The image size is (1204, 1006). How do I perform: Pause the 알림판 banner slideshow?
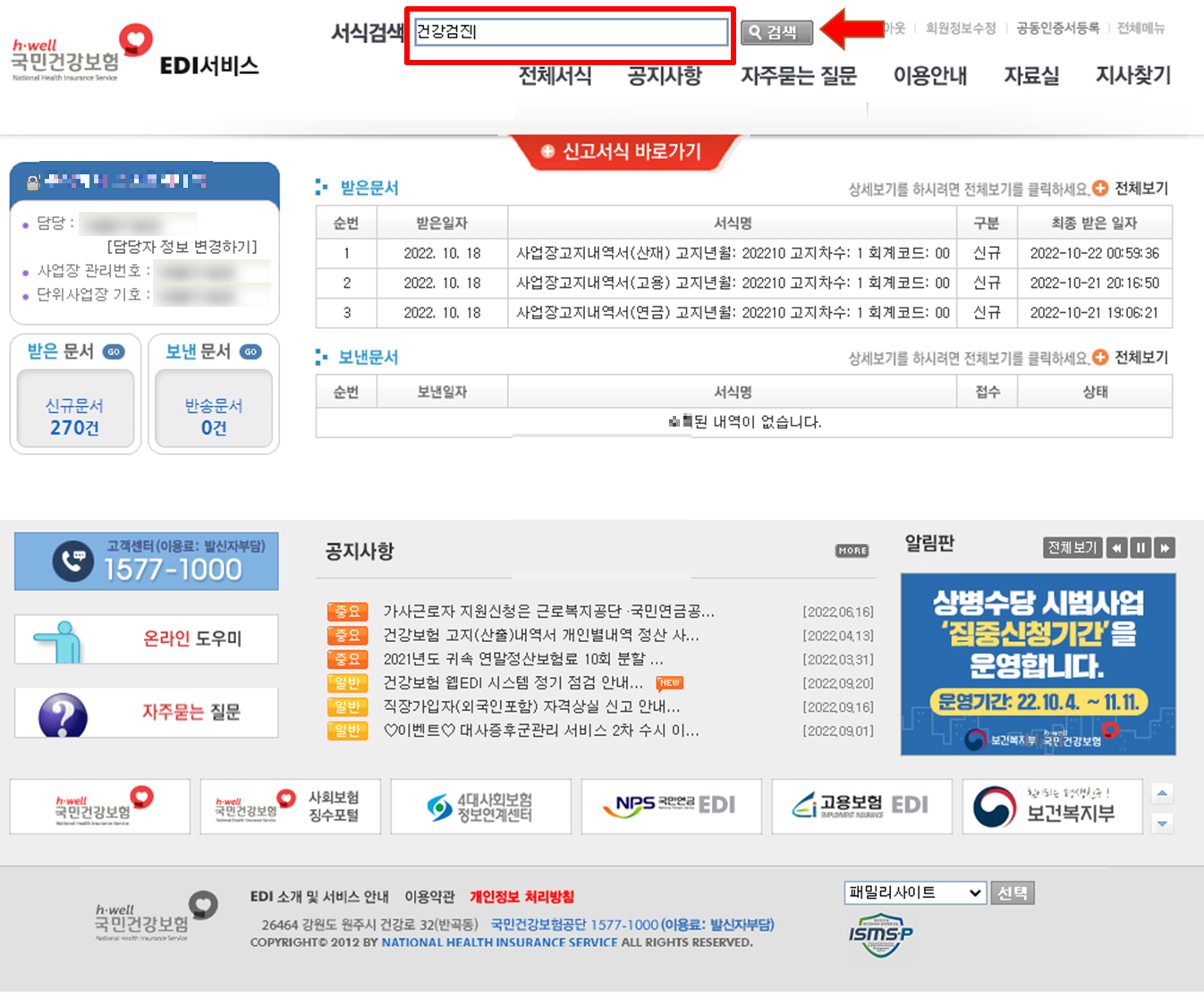[1140, 547]
